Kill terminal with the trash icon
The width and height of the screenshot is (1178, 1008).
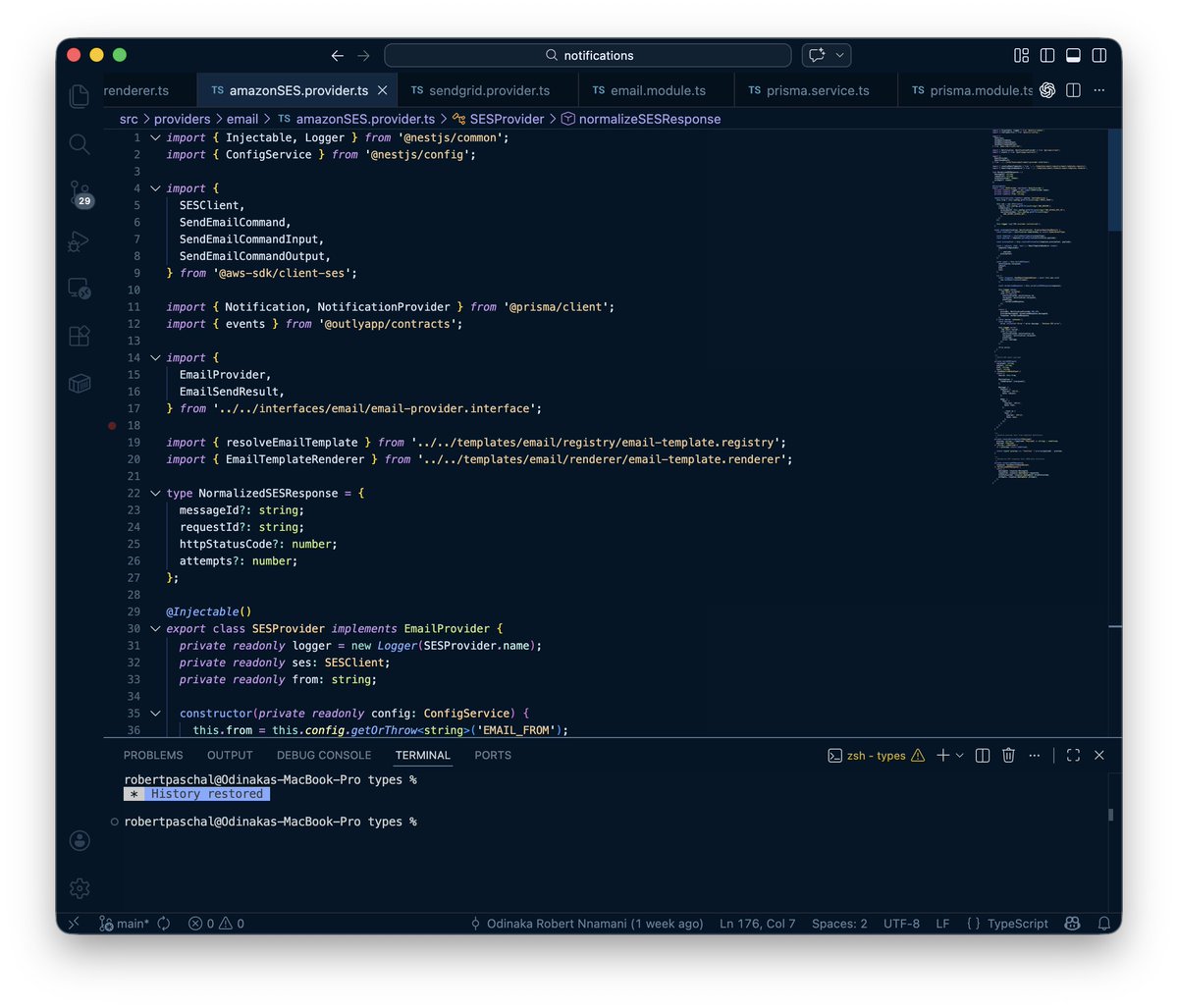pos(1008,756)
